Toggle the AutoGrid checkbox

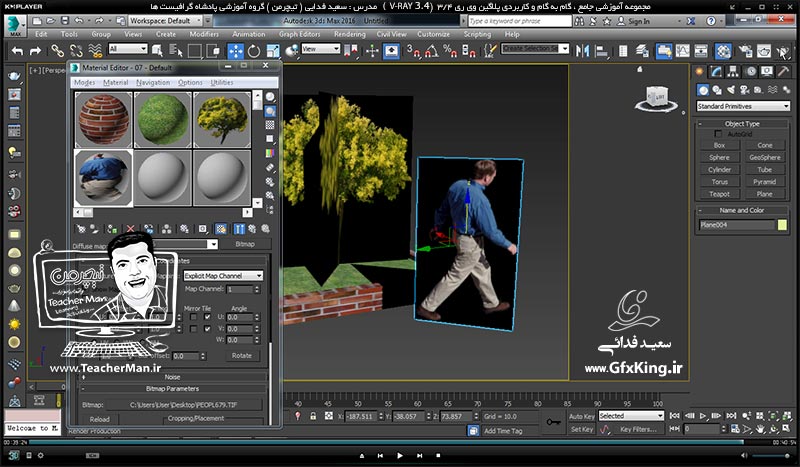click(x=718, y=134)
